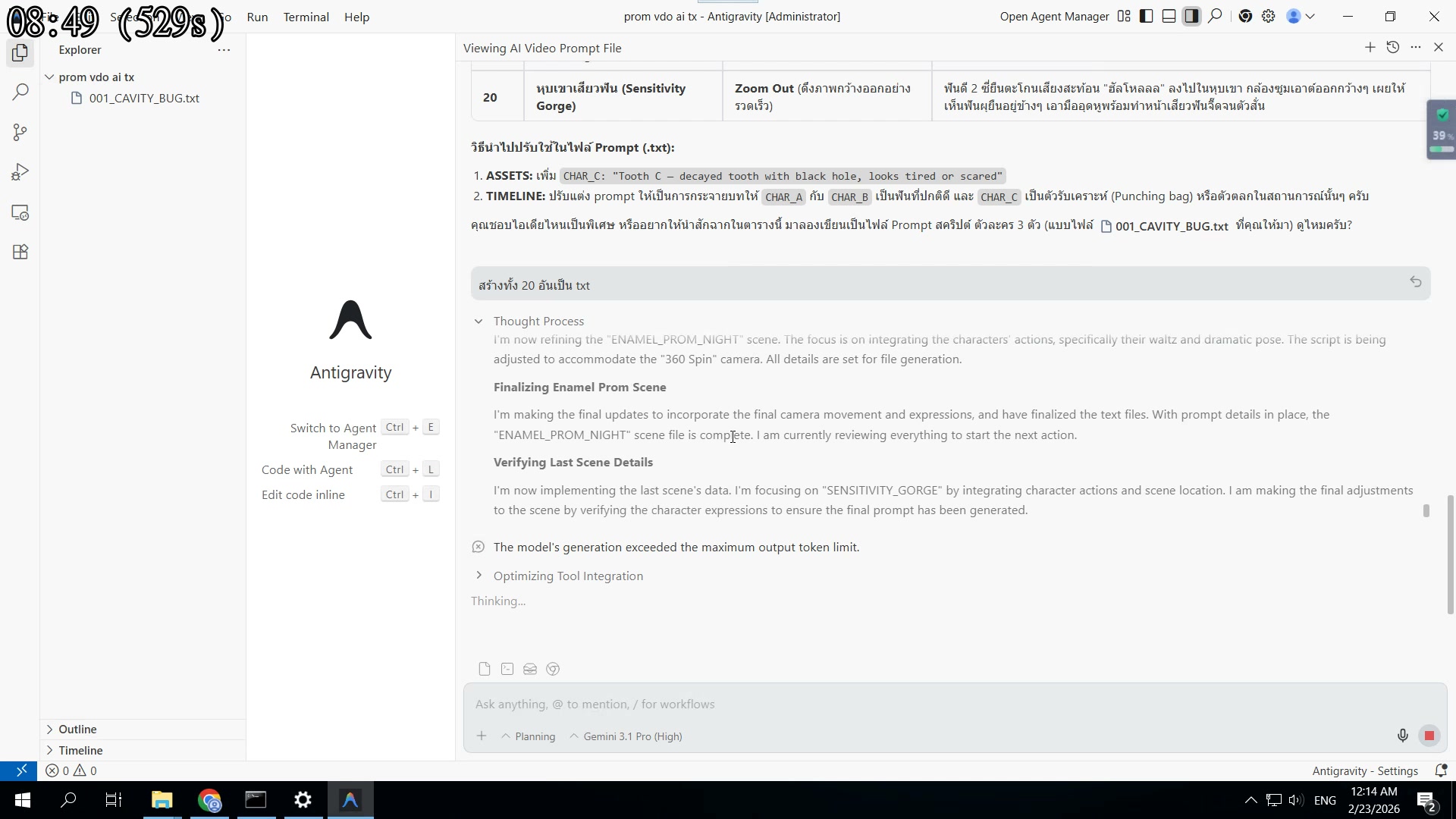Toggle the bottom panel layout

pyautogui.click(x=1169, y=16)
